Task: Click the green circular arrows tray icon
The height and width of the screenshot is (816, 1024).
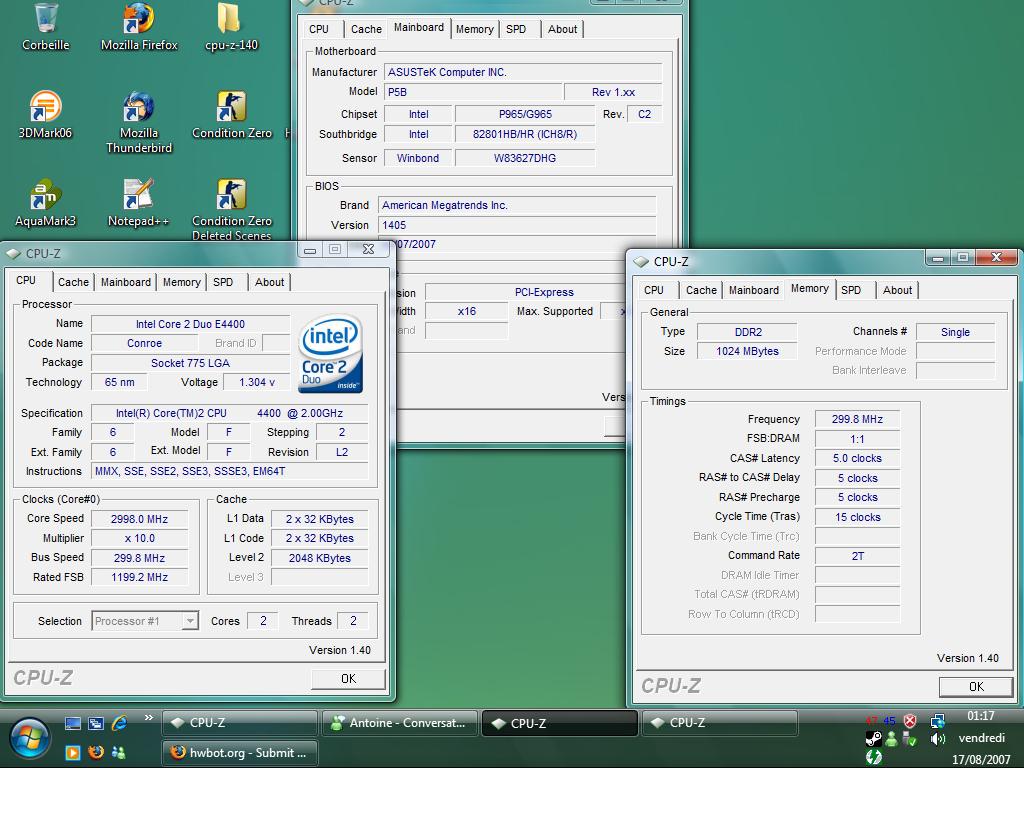Action: tap(874, 757)
